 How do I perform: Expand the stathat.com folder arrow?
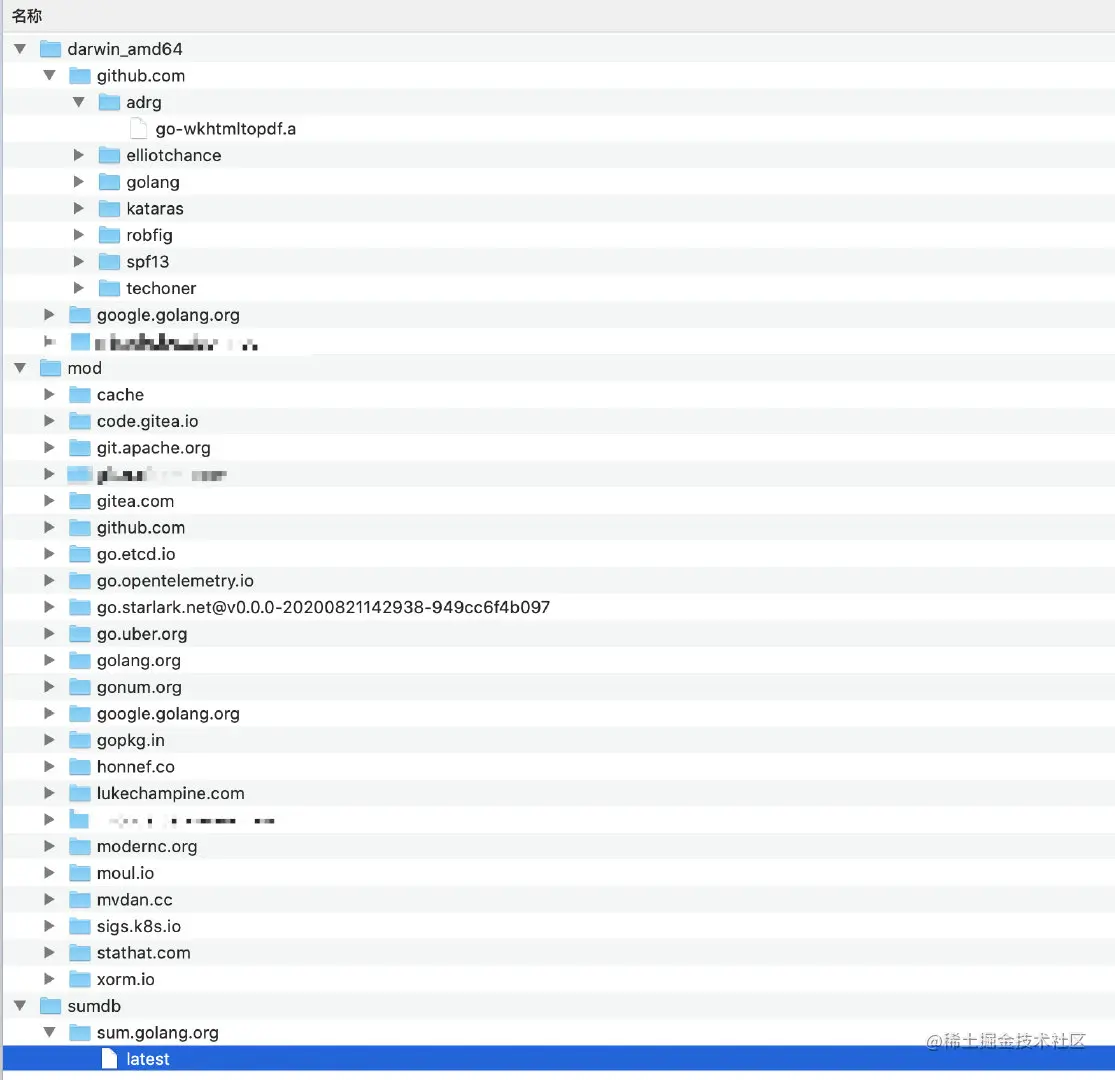coord(49,953)
